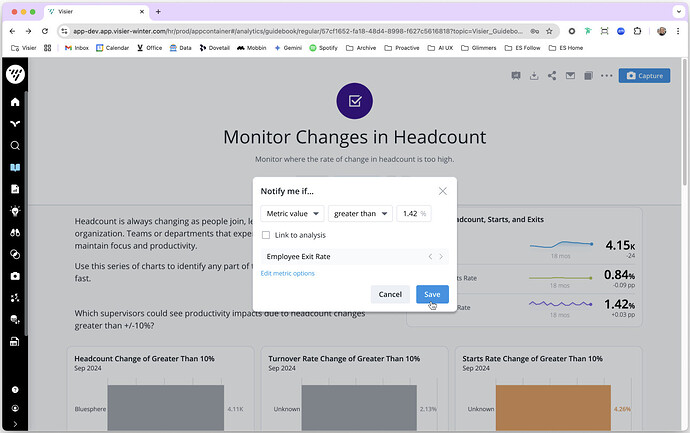Image resolution: width=690 pixels, height=433 pixels.
Task: Go to next metric with the right chevron
Action: pyautogui.click(x=441, y=257)
